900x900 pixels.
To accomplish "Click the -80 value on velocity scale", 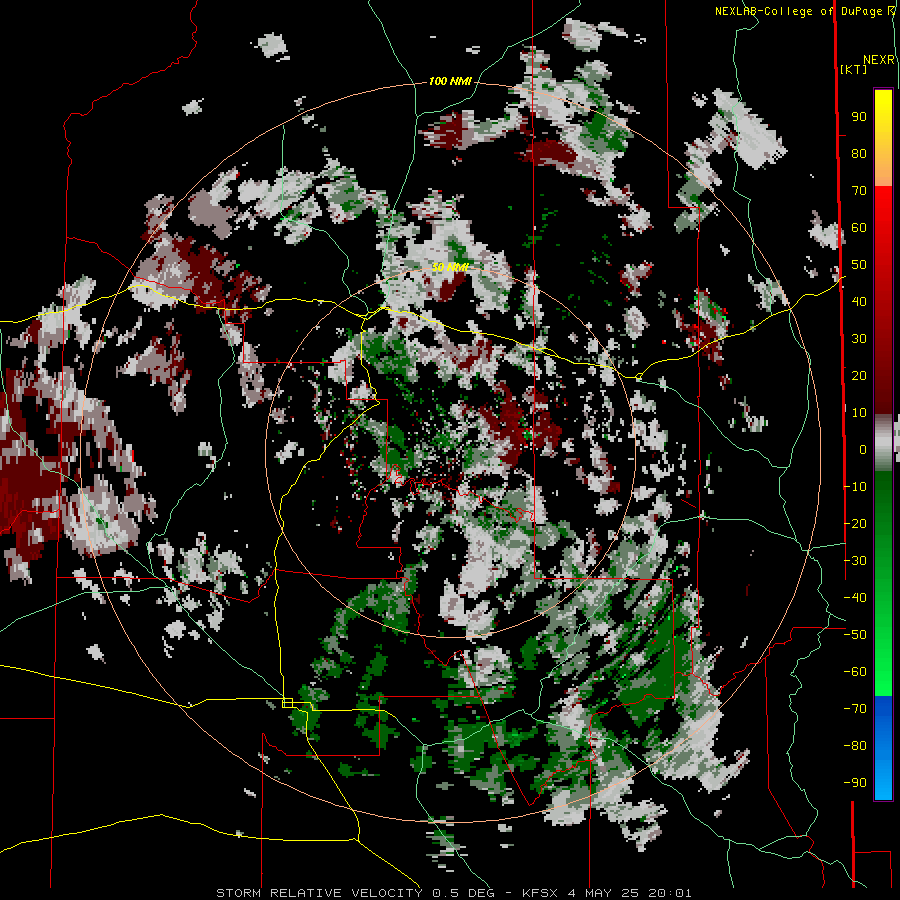I will 855,746.
